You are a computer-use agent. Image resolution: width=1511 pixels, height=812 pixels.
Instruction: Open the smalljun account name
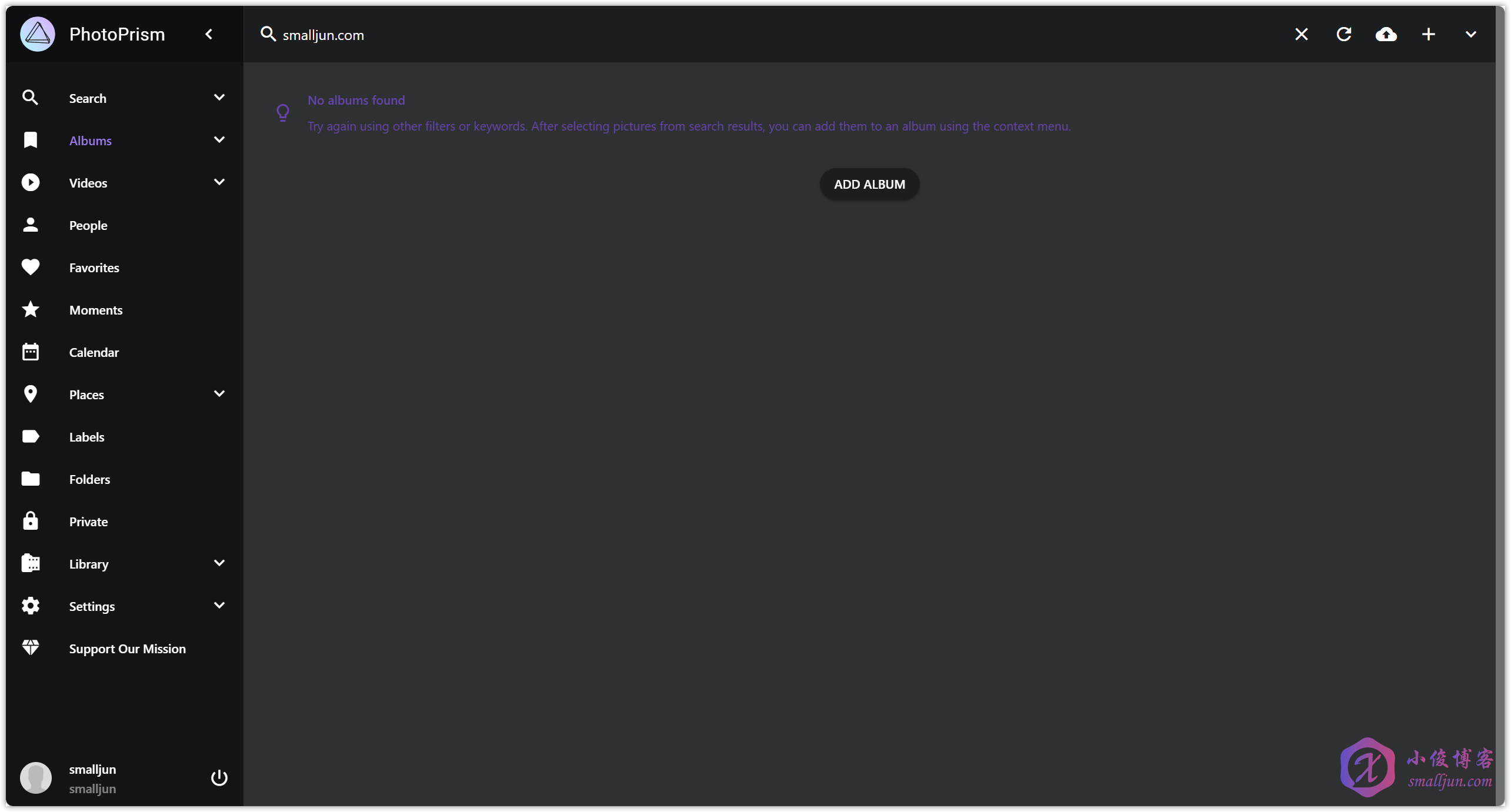click(x=92, y=769)
